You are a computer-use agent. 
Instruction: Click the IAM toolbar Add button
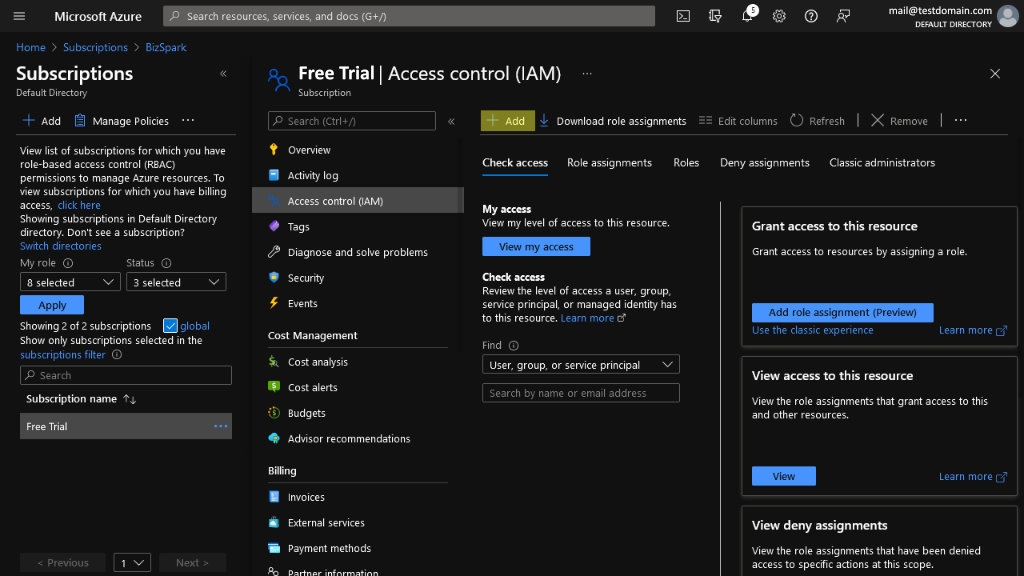[x=507, y=121]
